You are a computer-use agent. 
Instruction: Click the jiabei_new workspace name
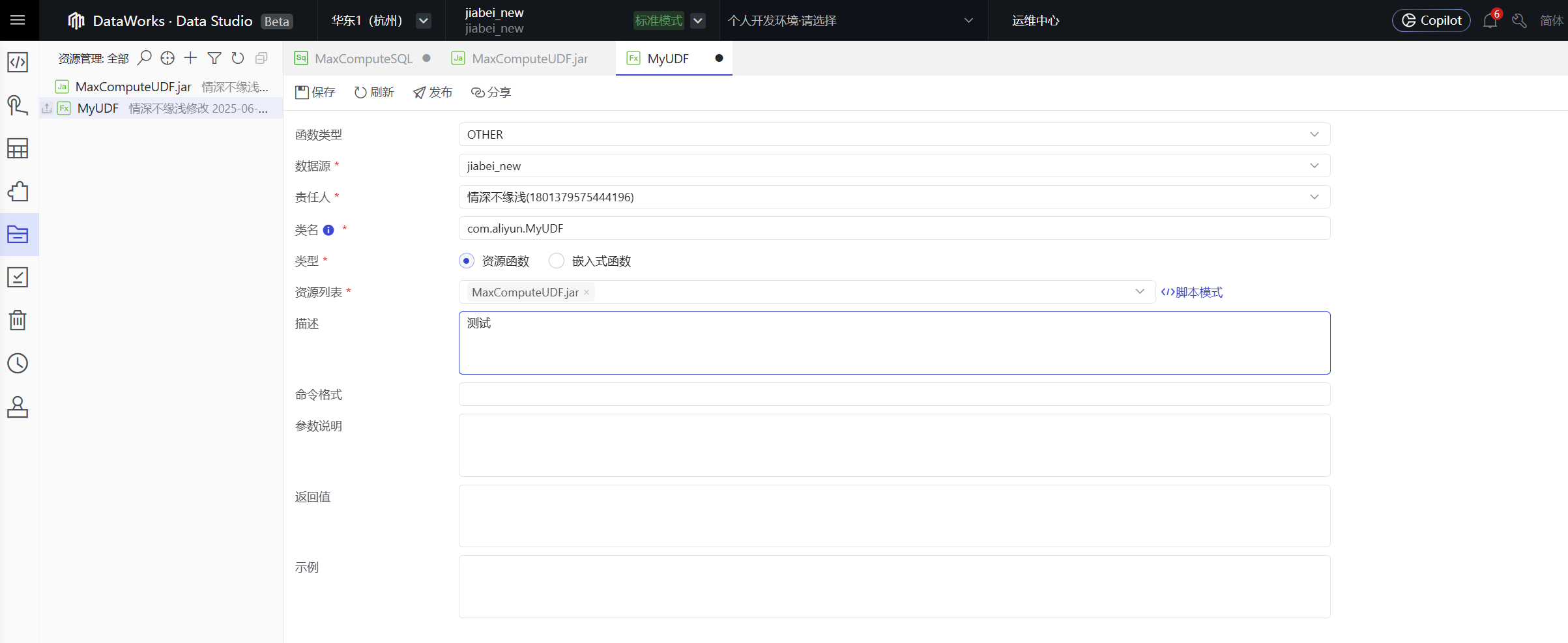(494, 13)
